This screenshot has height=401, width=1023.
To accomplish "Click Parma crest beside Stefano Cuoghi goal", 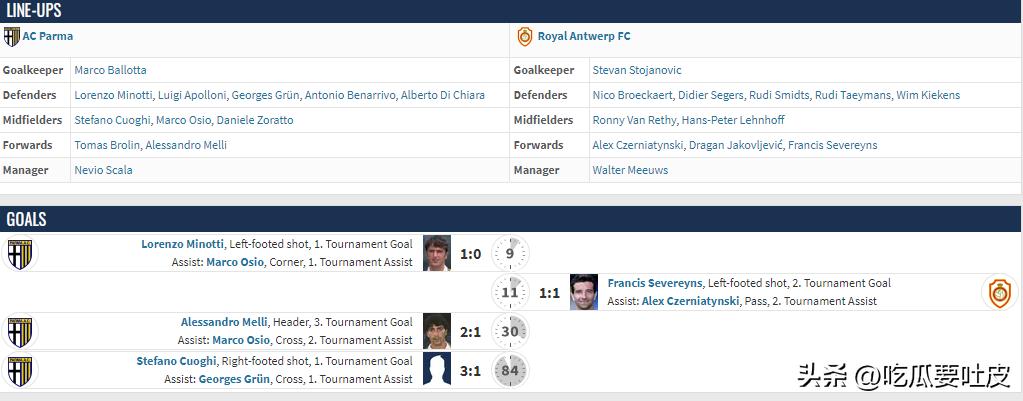I will [19, 370].
